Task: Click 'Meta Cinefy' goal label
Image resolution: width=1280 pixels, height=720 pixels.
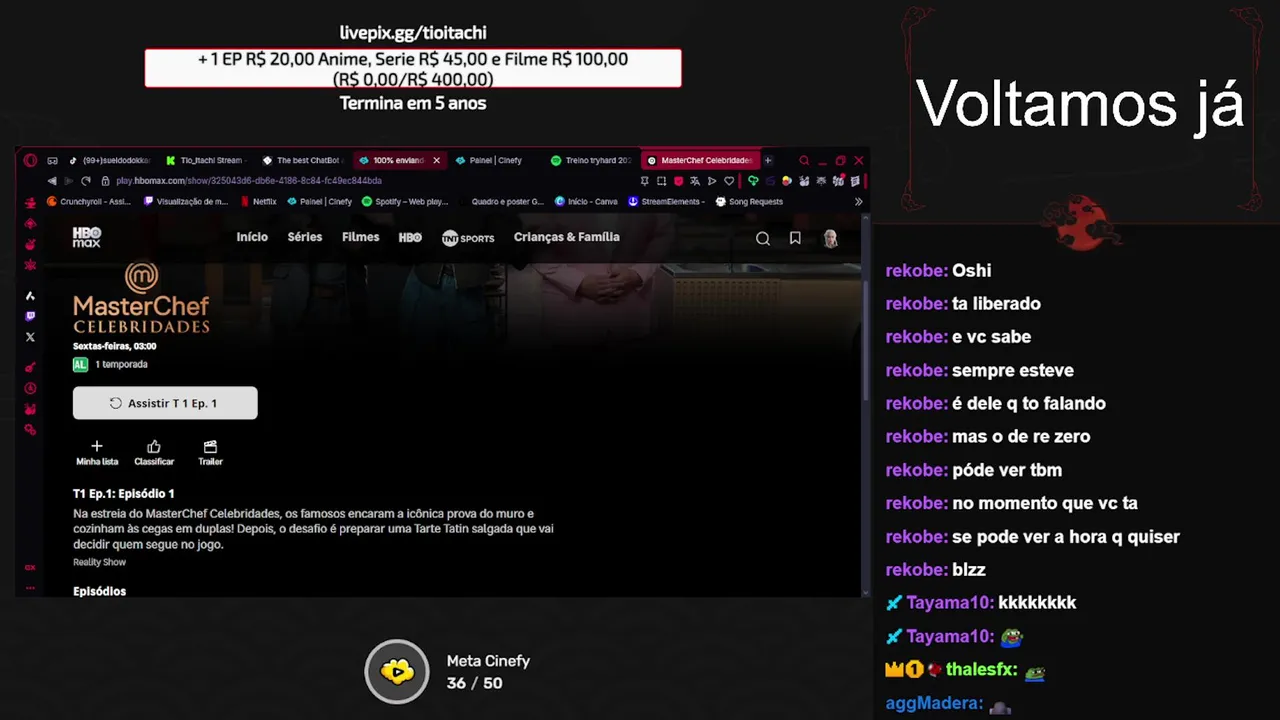Action: click(x=488, y=661)
